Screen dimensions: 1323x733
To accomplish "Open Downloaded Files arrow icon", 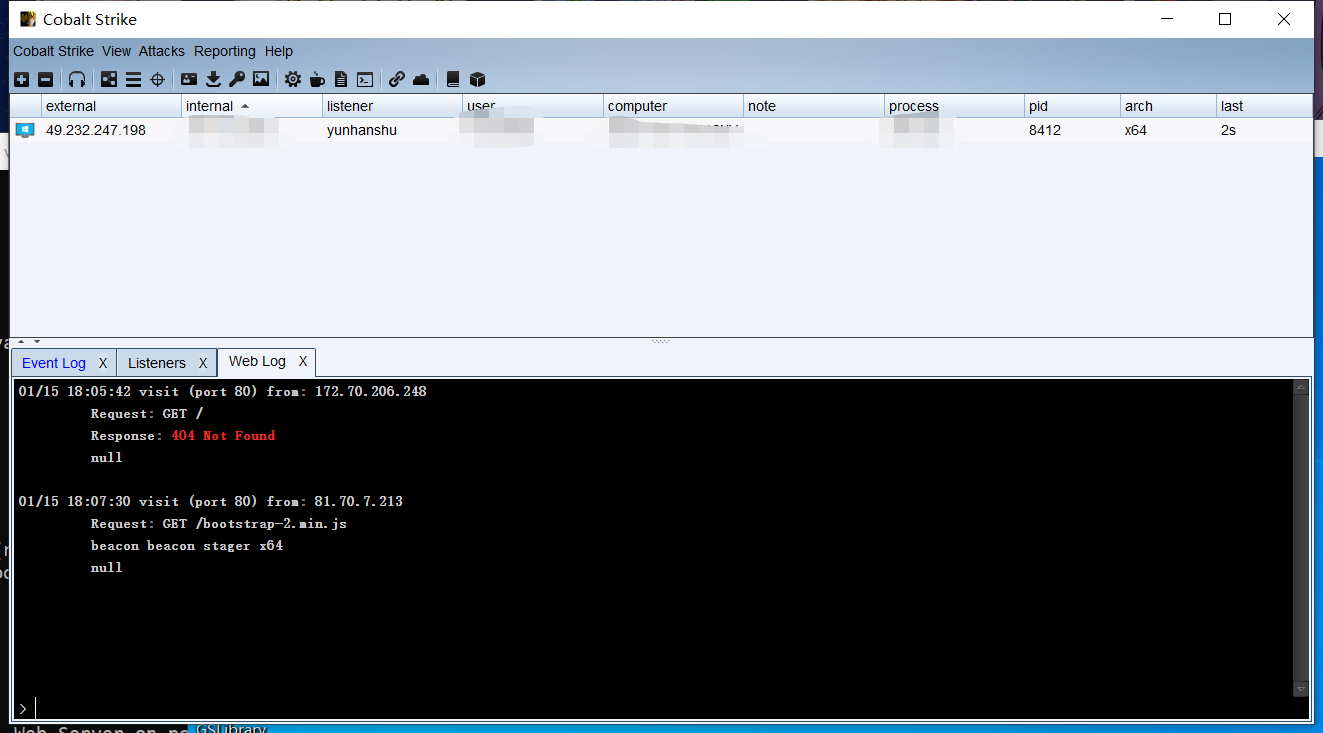I will click(x=213, y=79).
